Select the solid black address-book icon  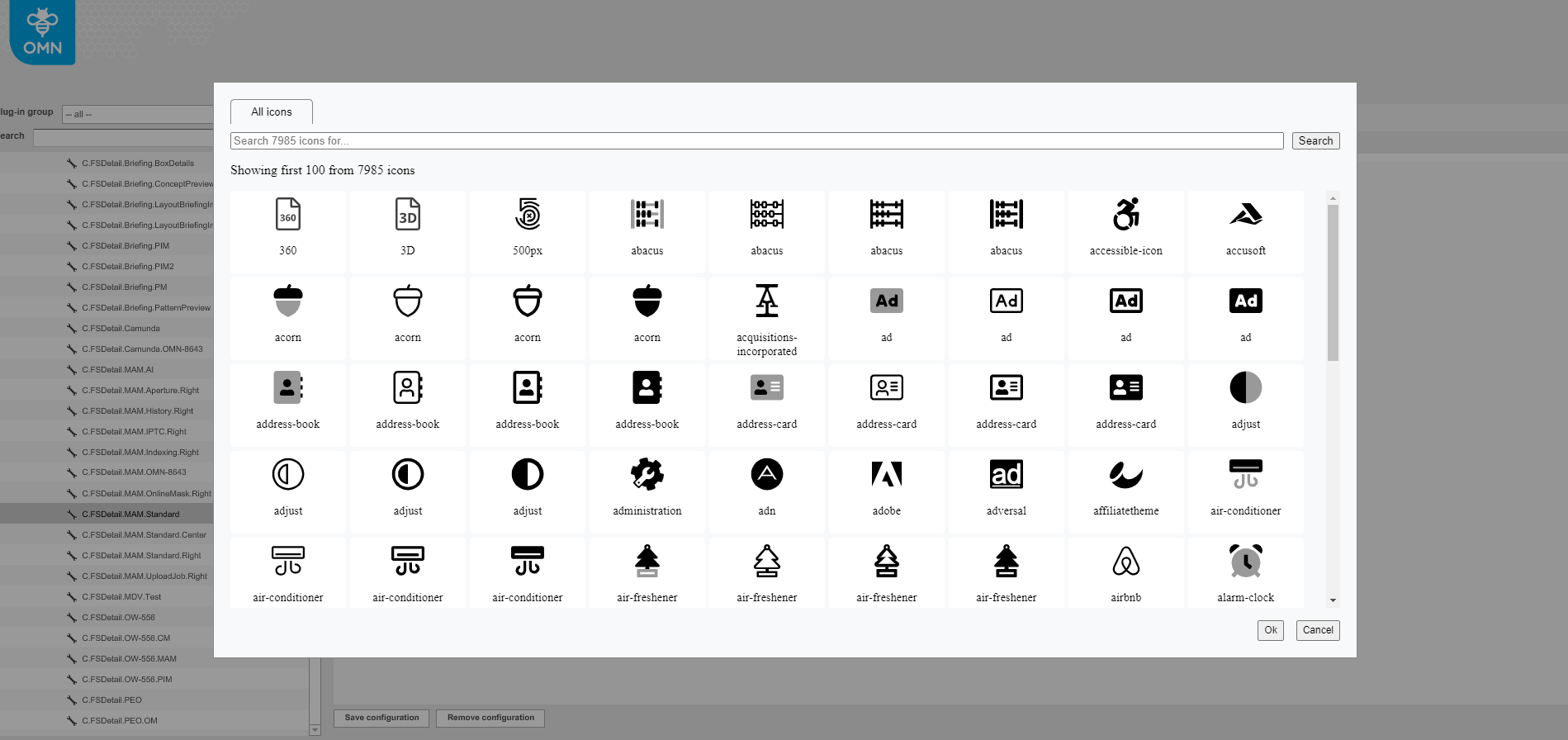pos(647,405)
